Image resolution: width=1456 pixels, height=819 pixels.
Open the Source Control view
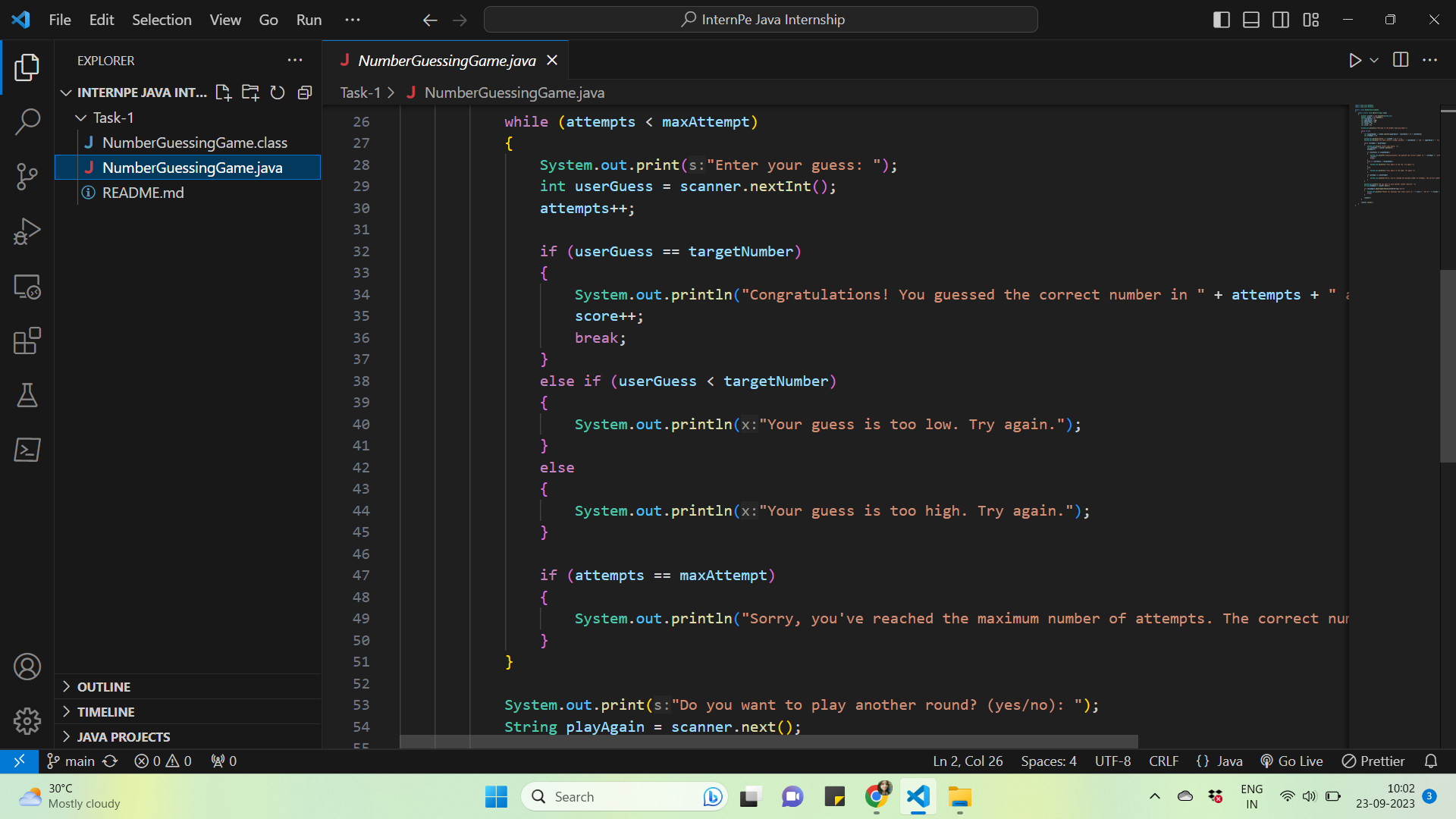(x=27, y=176)
